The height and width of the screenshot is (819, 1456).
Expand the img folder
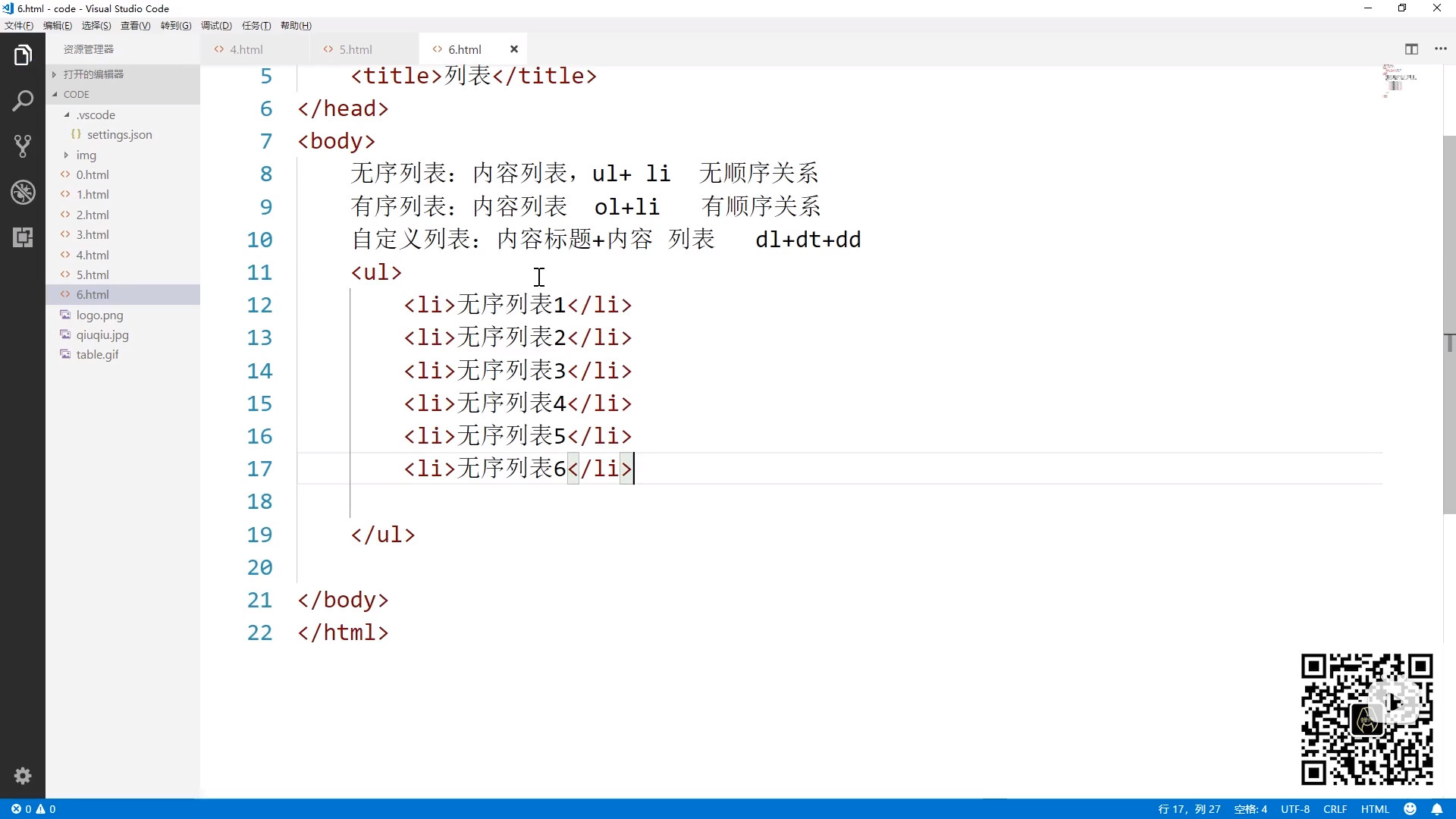pyautogui.click(x=86, y=155)
